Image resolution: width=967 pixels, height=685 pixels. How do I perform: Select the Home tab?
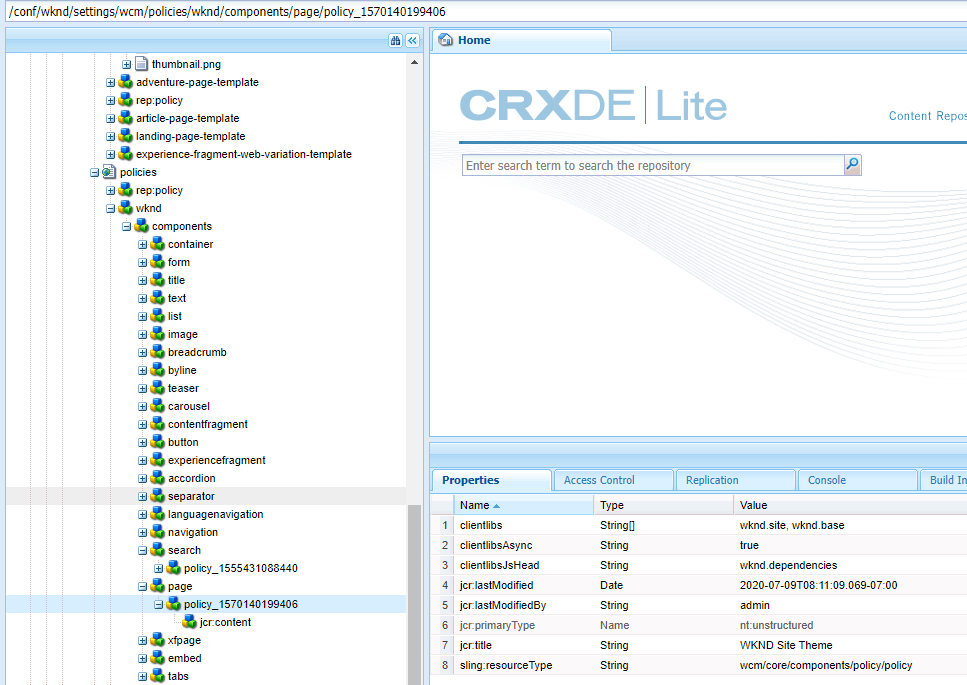[522, 40]
